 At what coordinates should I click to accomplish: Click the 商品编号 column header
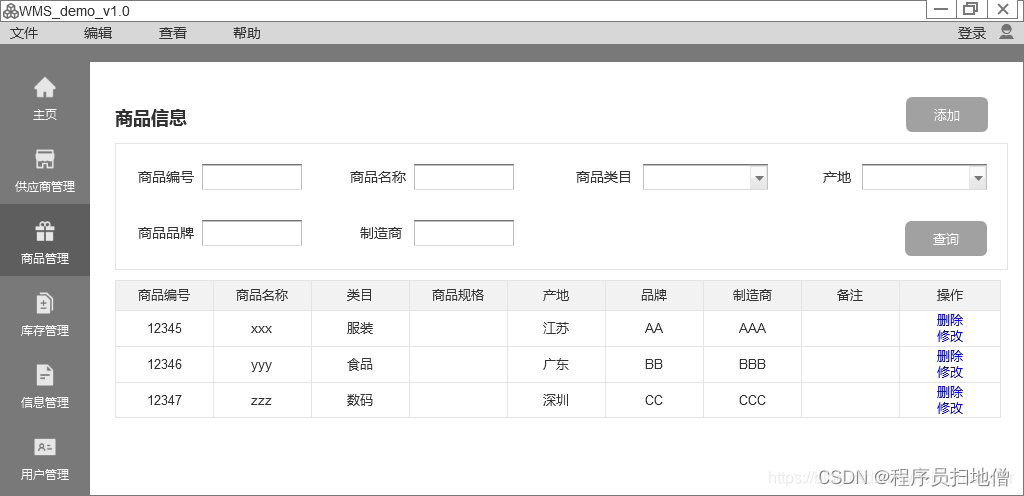[x=165, y=296]
